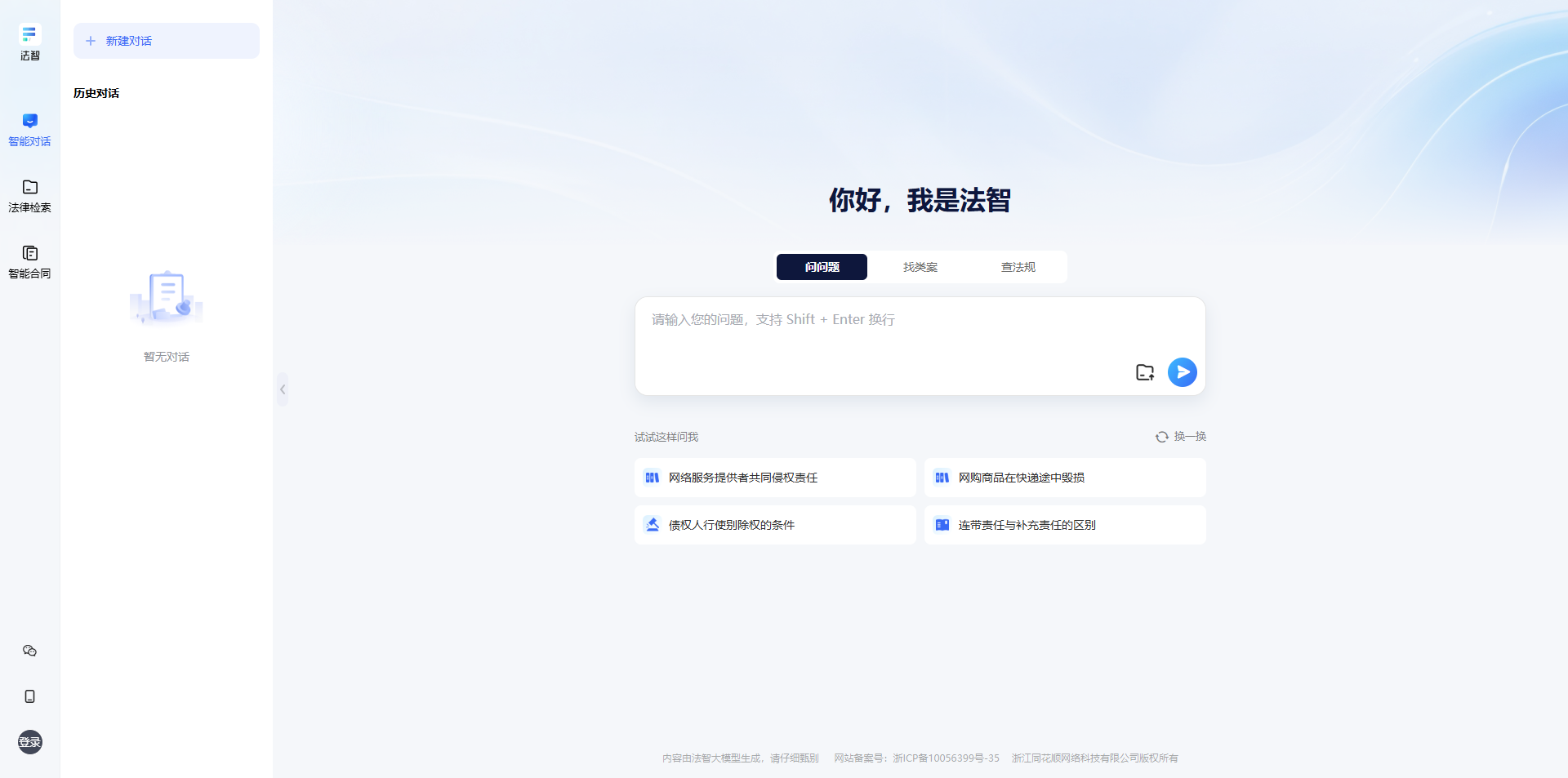The image size is (1568, 778).
Task: Click the WeChat icon in sidebar
Action: coord(29,651)
